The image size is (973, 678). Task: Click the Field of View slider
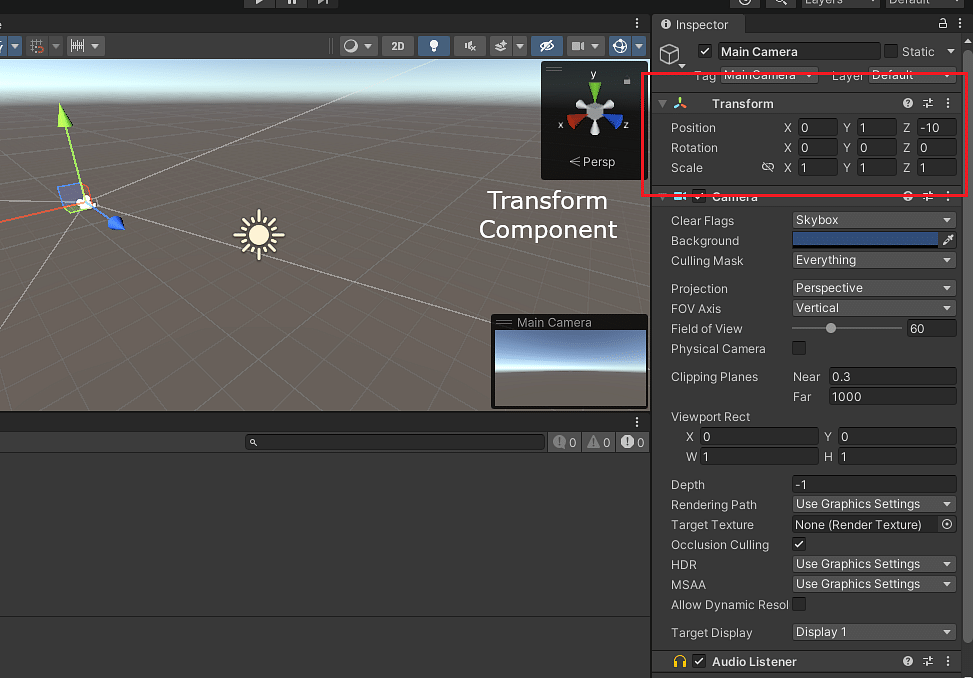(846, 328)
